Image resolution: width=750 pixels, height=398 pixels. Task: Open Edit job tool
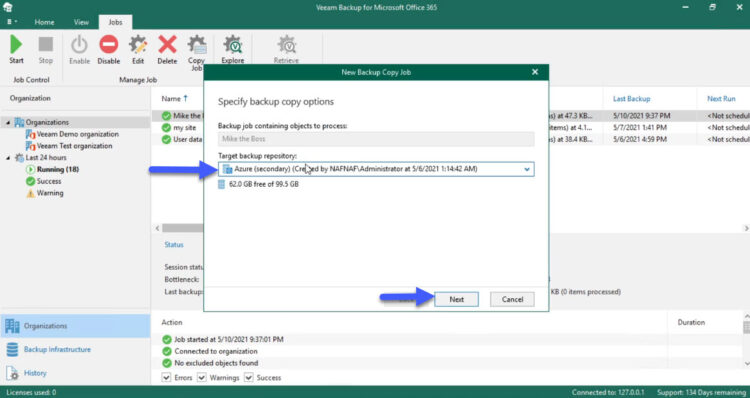pos(138,49)
